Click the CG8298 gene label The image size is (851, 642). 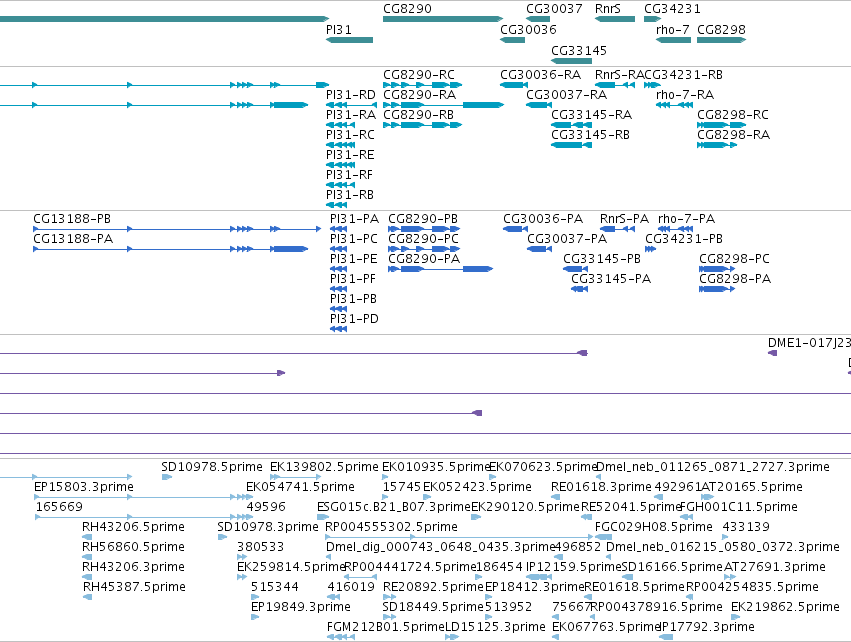pyautogui.click(x=721, y=30)
